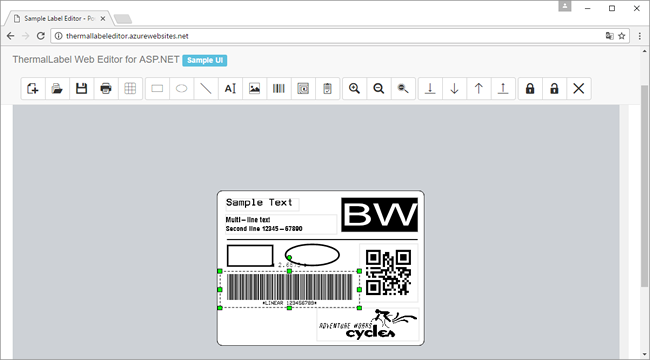
Task: Select the Rectangle shape tool
Action: [x=157, y=88]
